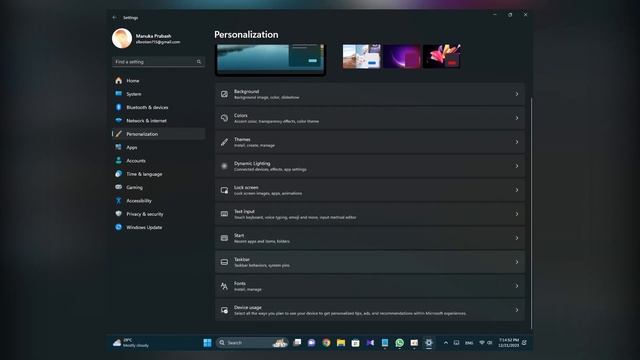Image resolution: width=640 pixels, height=360 pixels.
Task: Open Lock screen settings row
Action: [370, 190]
